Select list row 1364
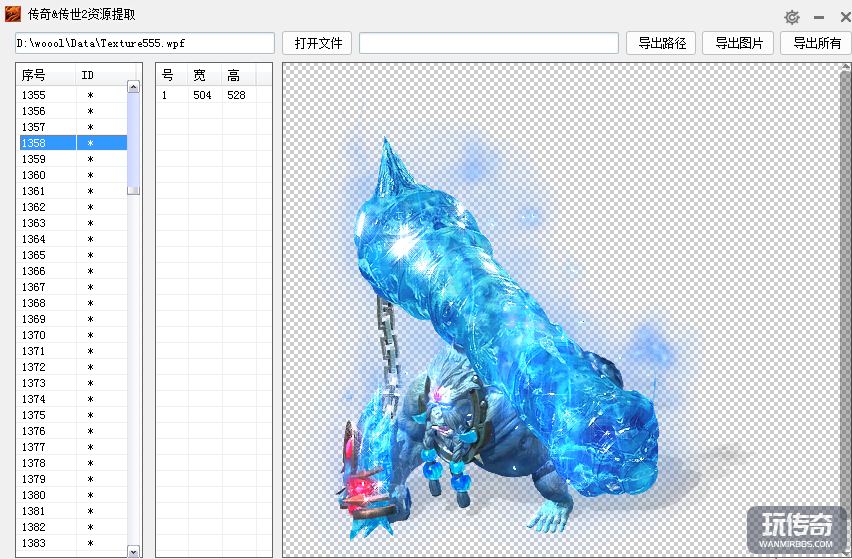The image size is (852, 559). pos(73,239)
